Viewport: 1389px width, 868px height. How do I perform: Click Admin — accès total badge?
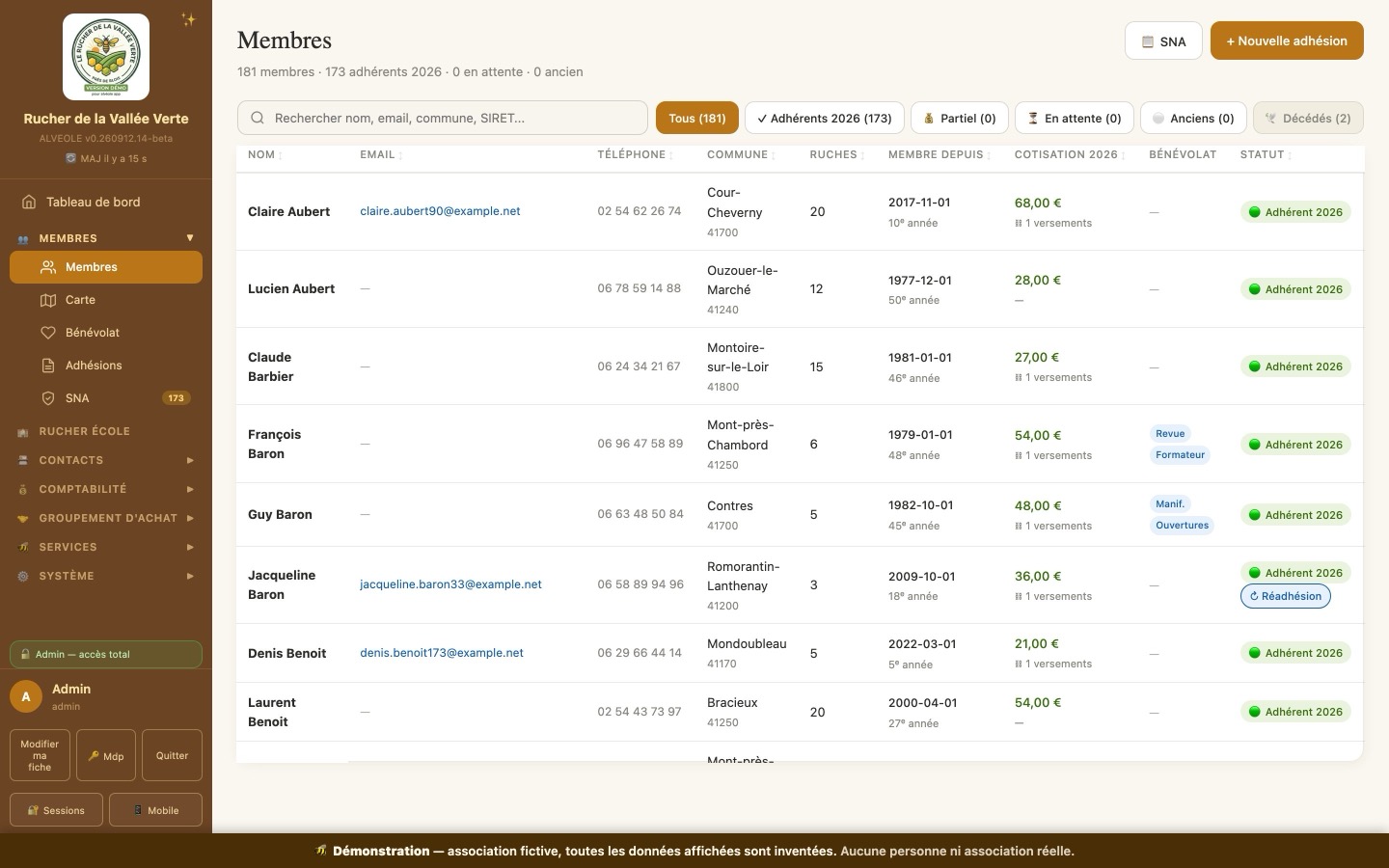coord(106,654)
